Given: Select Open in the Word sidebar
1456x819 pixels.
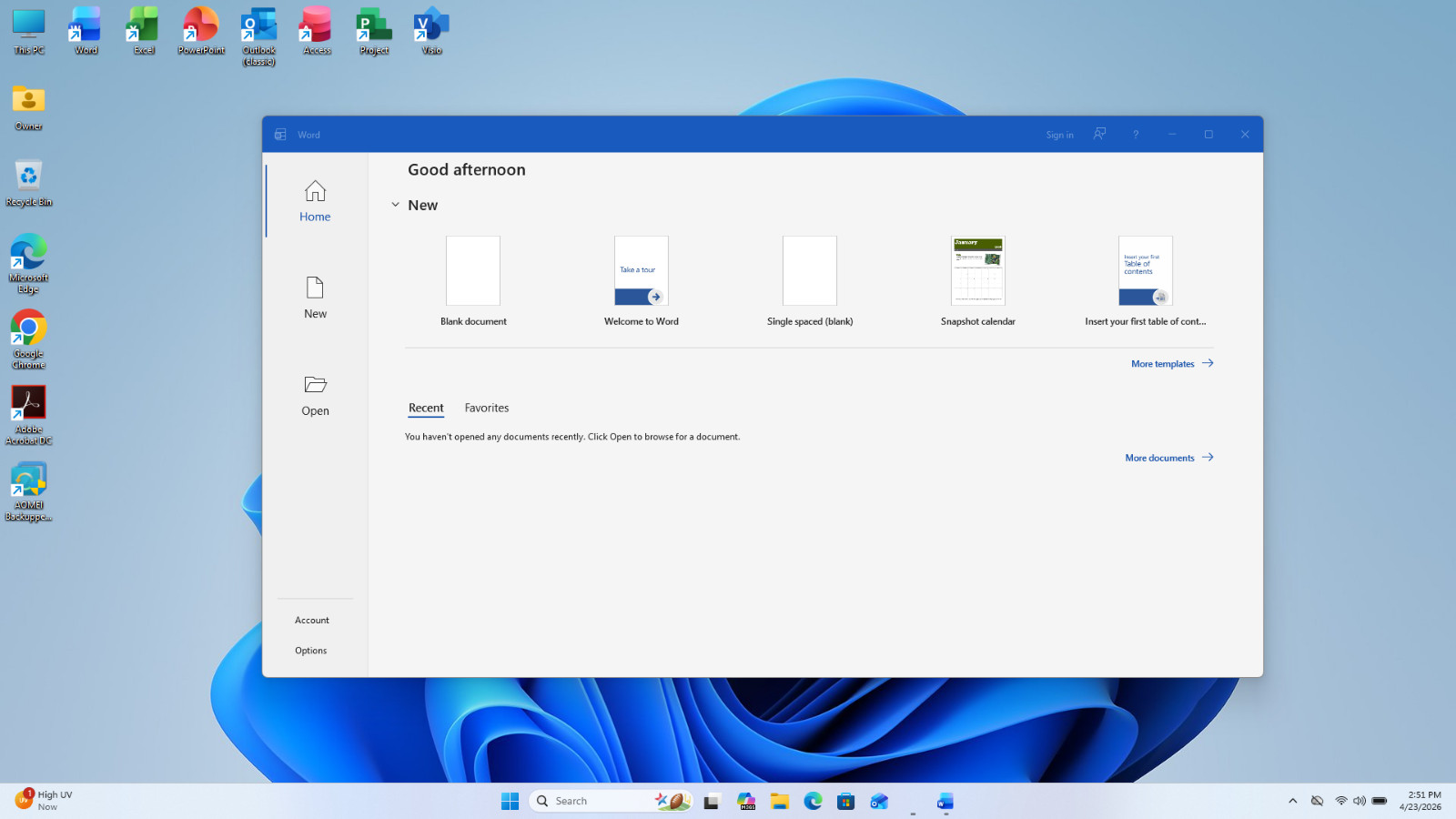Looking at the screenshot, I should click(x=315, y=395).
